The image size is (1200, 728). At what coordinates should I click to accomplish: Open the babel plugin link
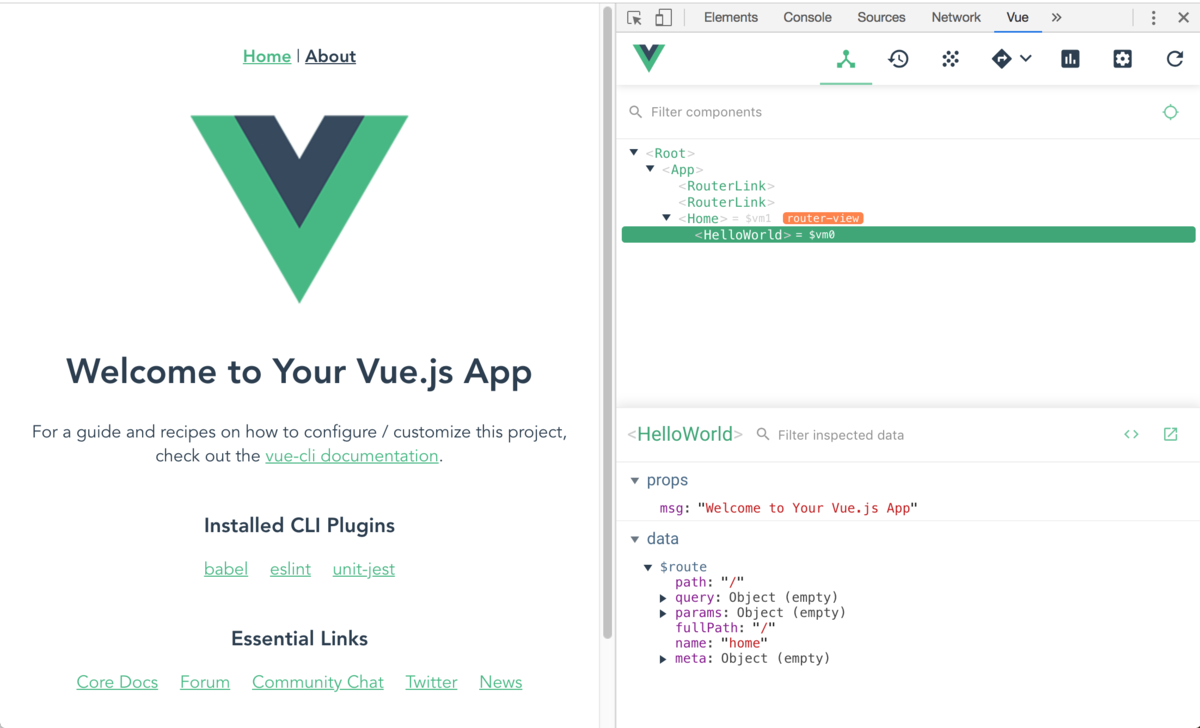click(x=226, y=569)
